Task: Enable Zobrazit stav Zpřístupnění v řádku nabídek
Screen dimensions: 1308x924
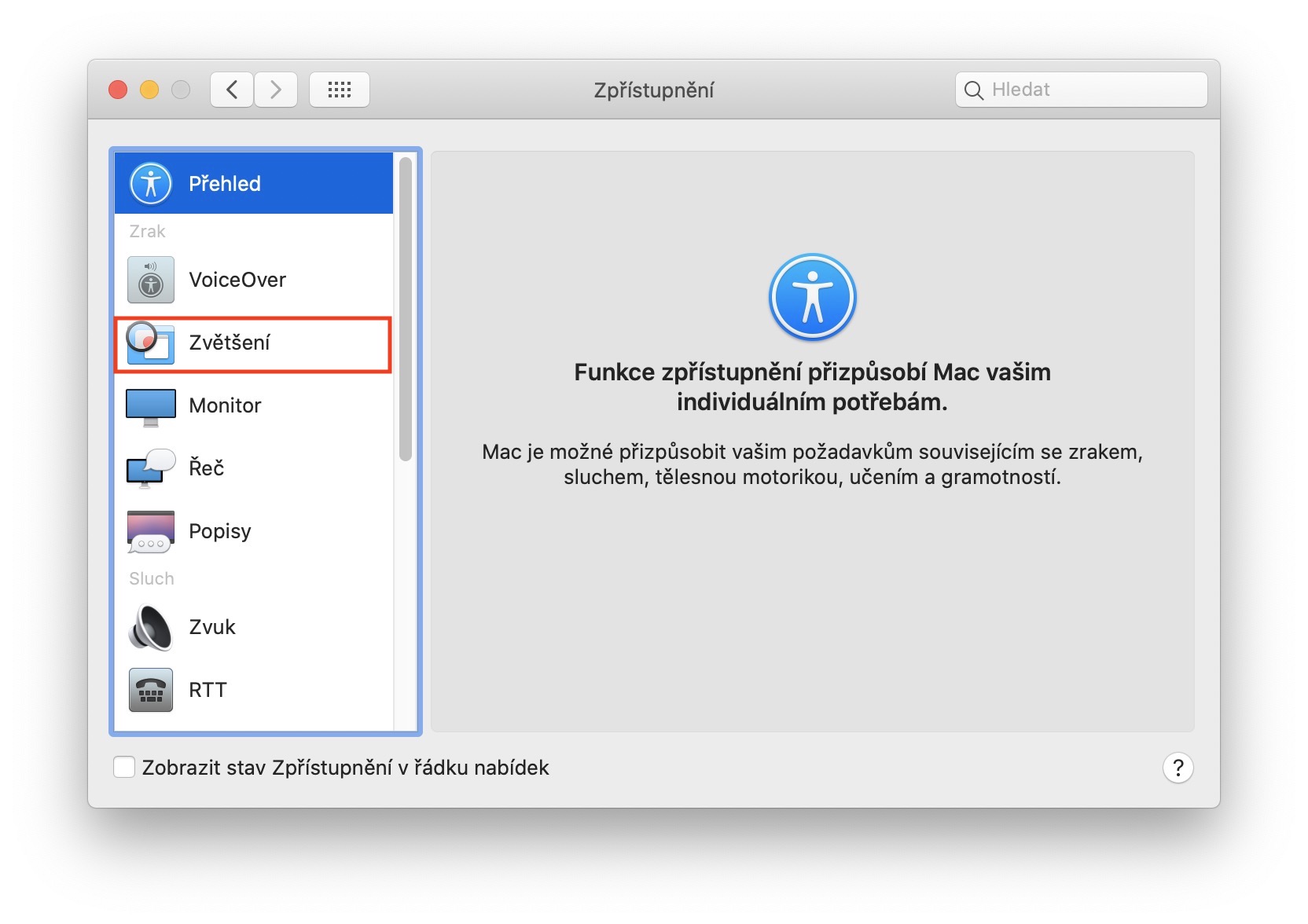Action: pyautogui.click(x=124, y=768)
